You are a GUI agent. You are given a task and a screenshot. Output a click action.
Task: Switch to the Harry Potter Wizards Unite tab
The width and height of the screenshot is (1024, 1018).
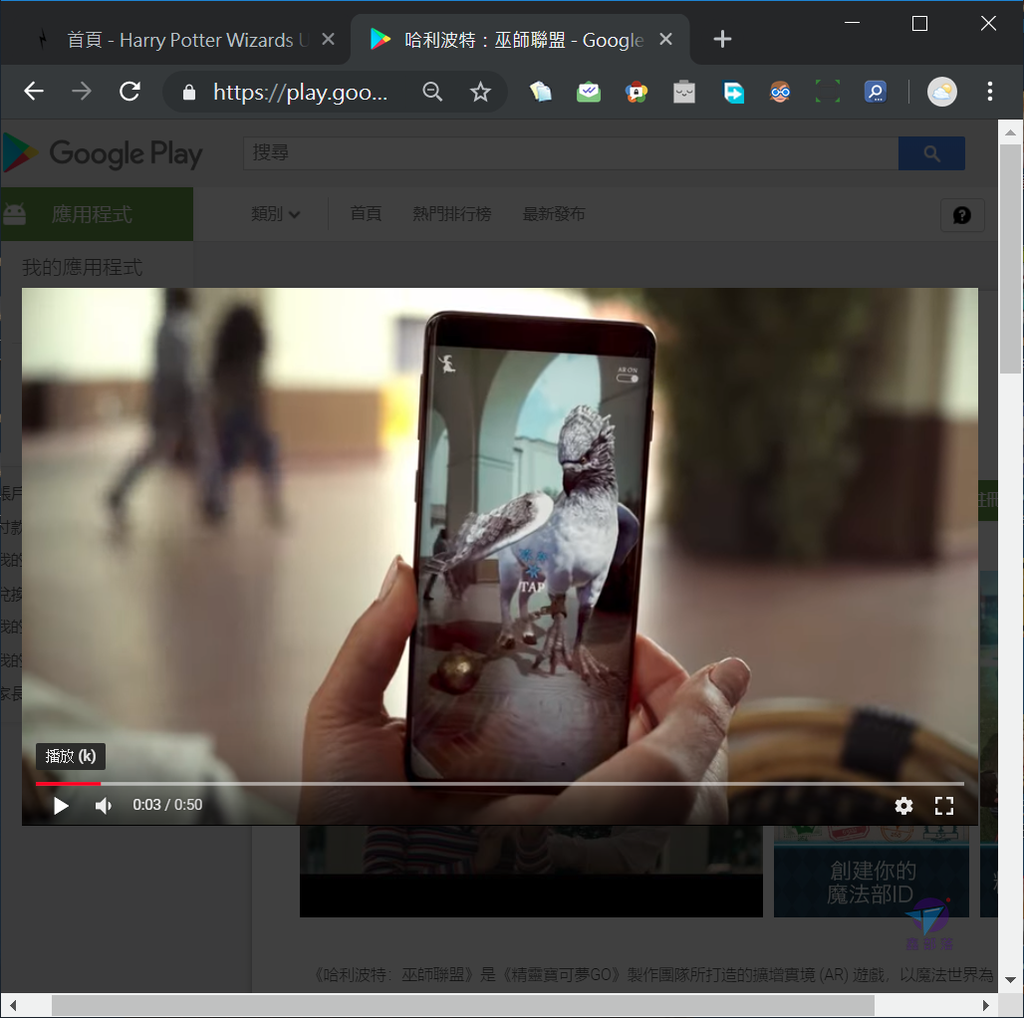(176, 40)
